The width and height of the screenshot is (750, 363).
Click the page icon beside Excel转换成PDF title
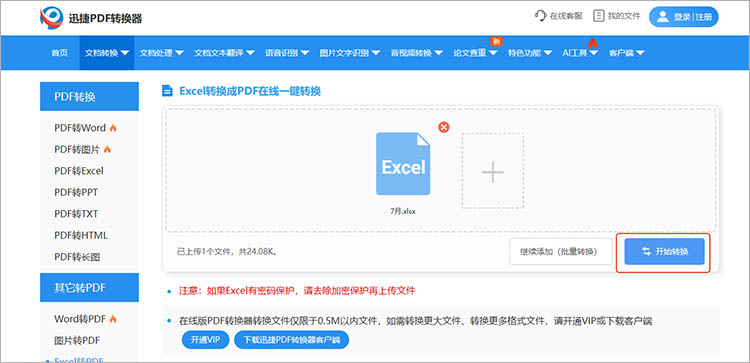[167, 91]
